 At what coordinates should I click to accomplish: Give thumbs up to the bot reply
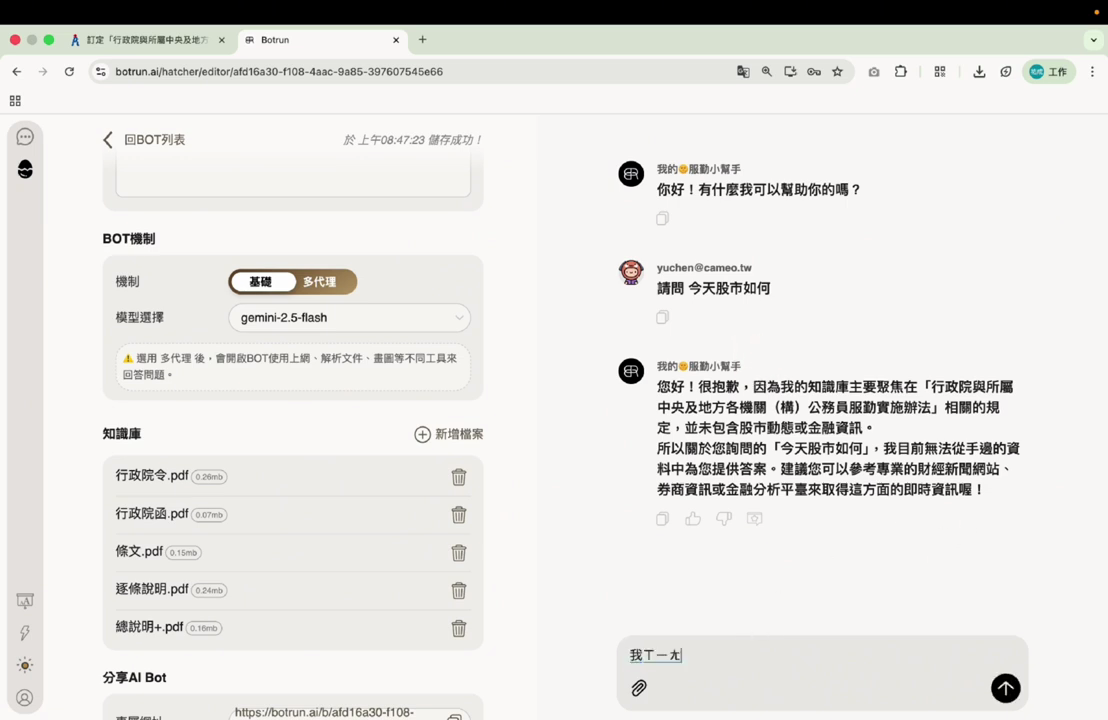[x=693, y=519]
